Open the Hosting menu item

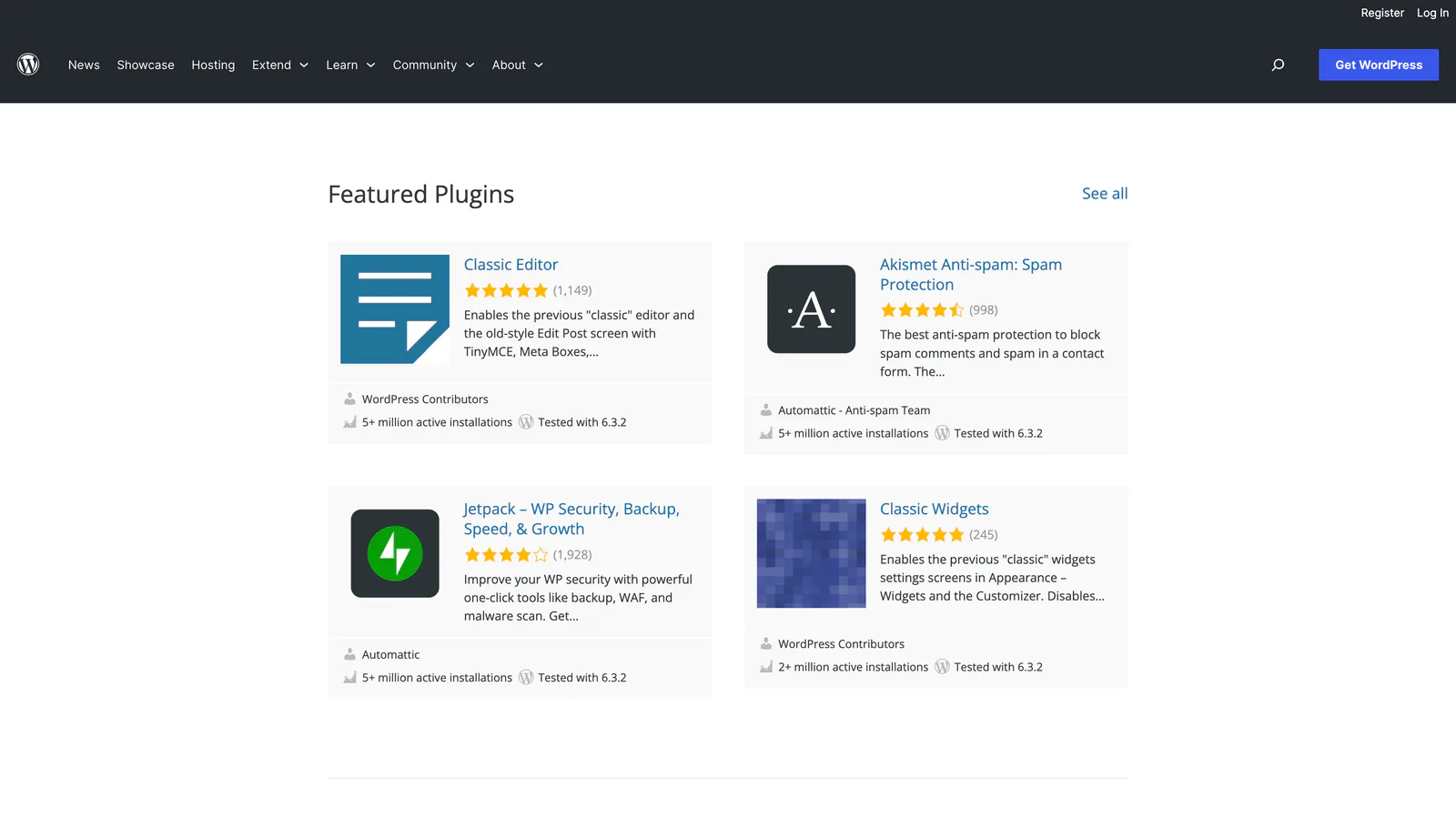[213, 65]
